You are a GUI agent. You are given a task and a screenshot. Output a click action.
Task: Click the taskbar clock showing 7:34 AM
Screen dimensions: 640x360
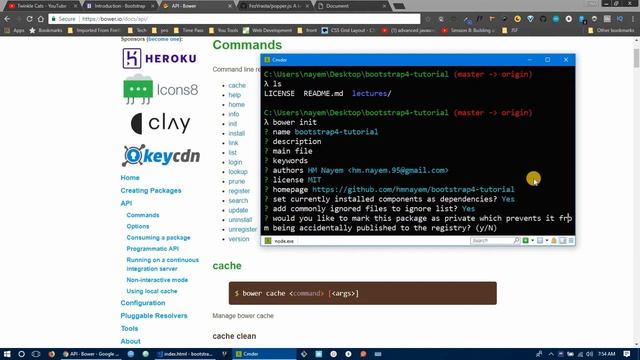click(607, 354)
